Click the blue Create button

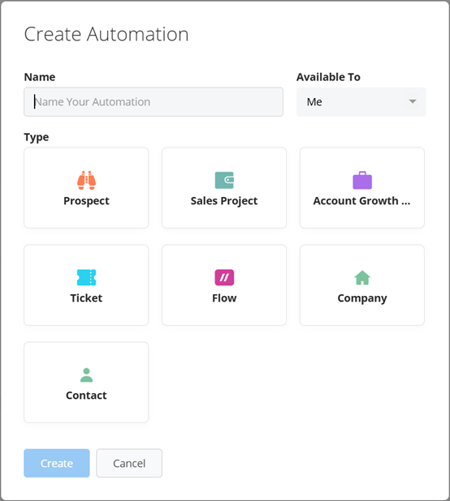pyautogui.click(x=57, y=463)
